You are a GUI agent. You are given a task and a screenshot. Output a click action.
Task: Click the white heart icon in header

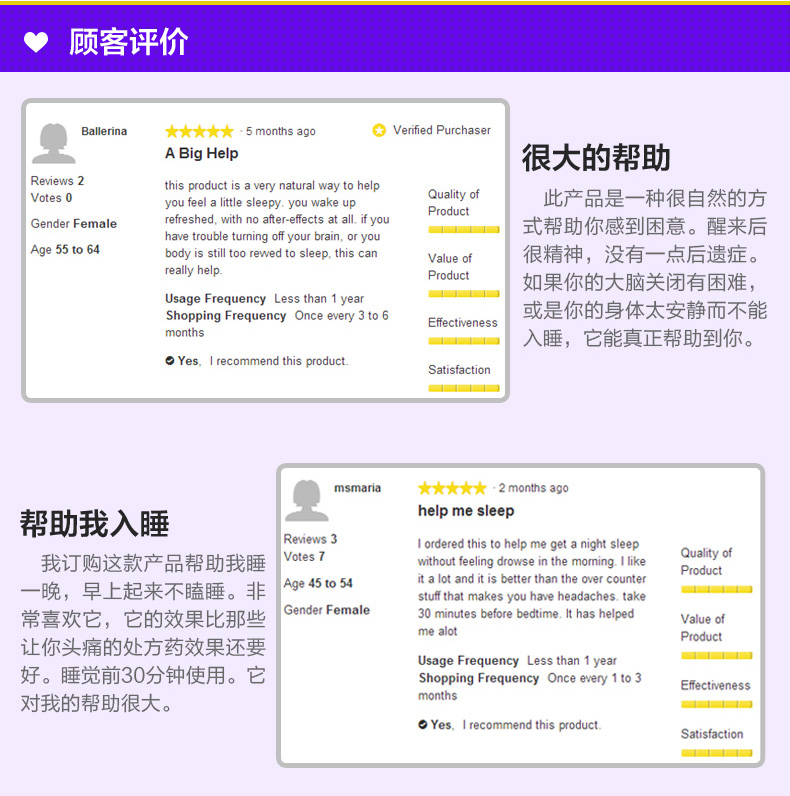pyautogui.click(x=36, y=43)
